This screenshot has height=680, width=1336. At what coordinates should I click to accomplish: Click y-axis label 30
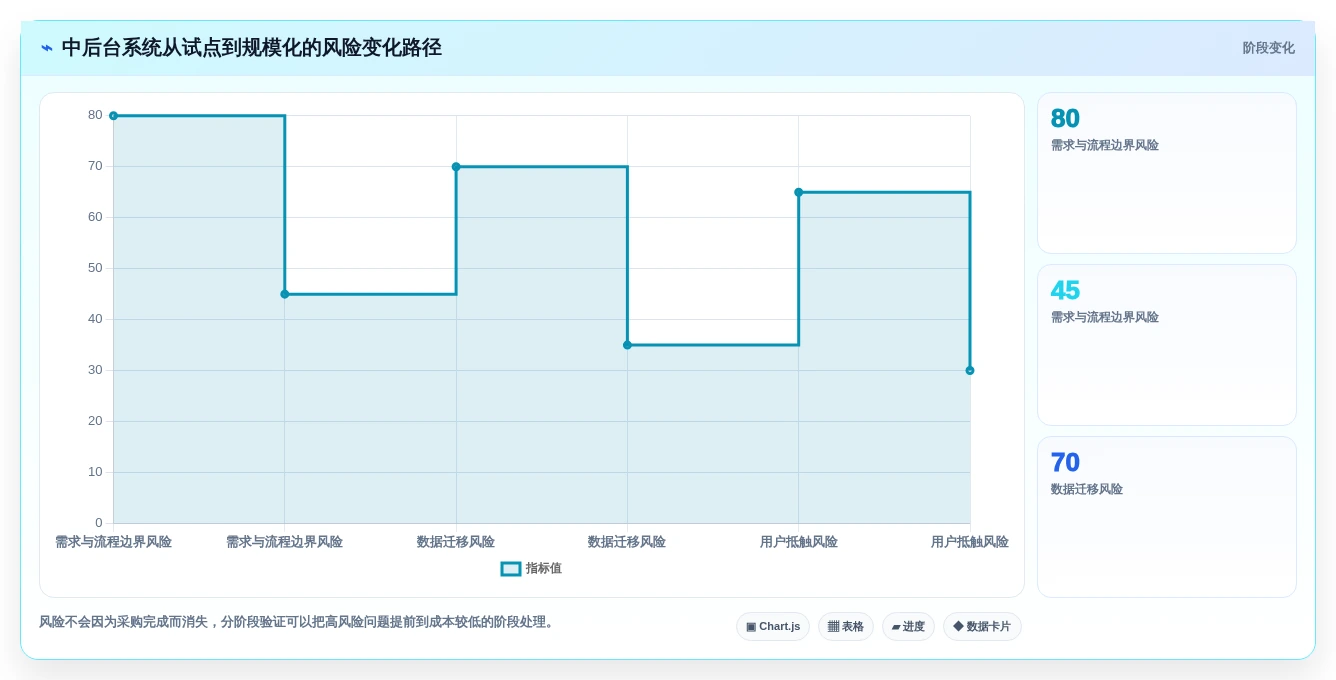tap(95, 370)
